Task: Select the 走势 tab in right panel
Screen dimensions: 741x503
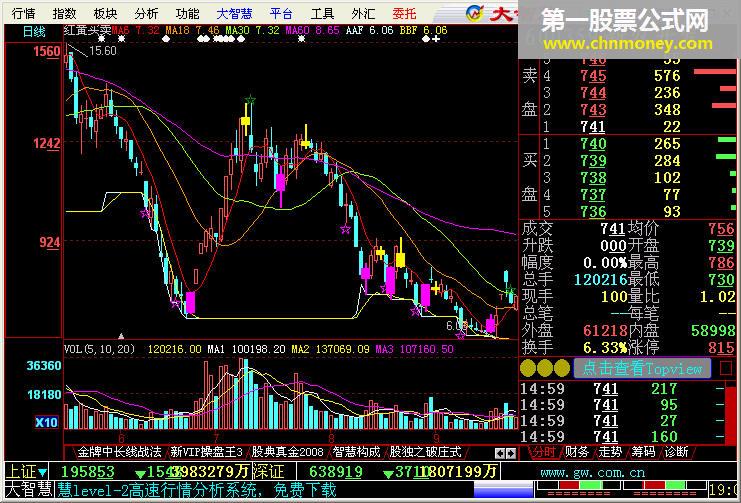Action: [x=610, y=452]
